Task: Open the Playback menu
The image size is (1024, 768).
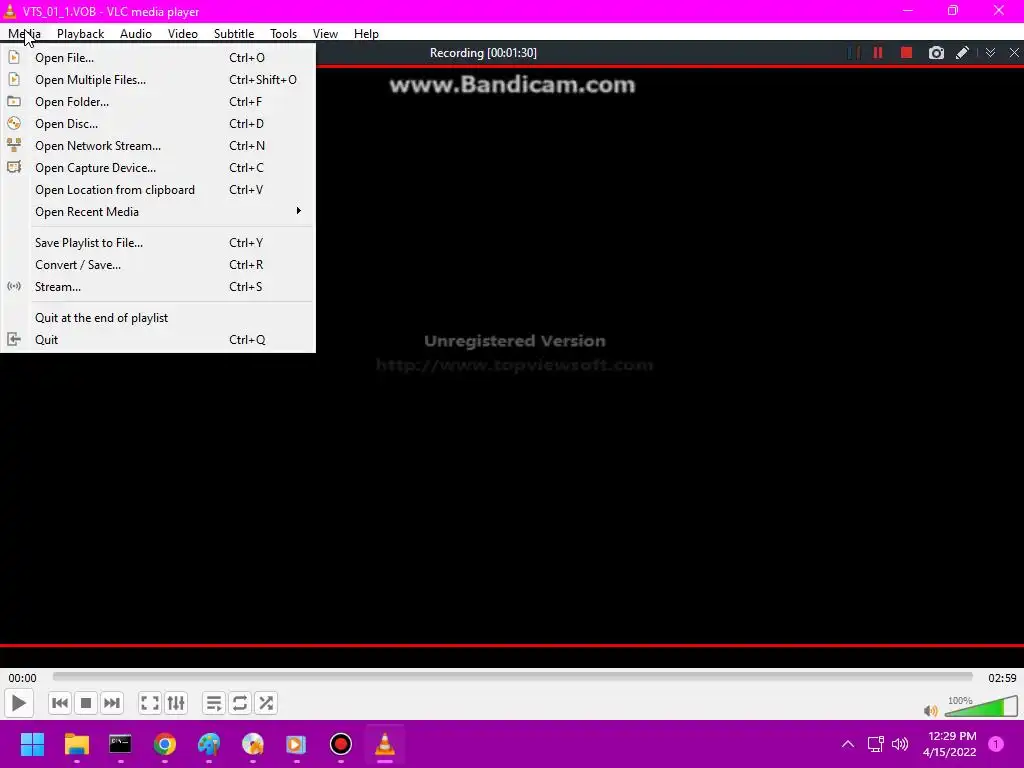Action: (80, 34)
